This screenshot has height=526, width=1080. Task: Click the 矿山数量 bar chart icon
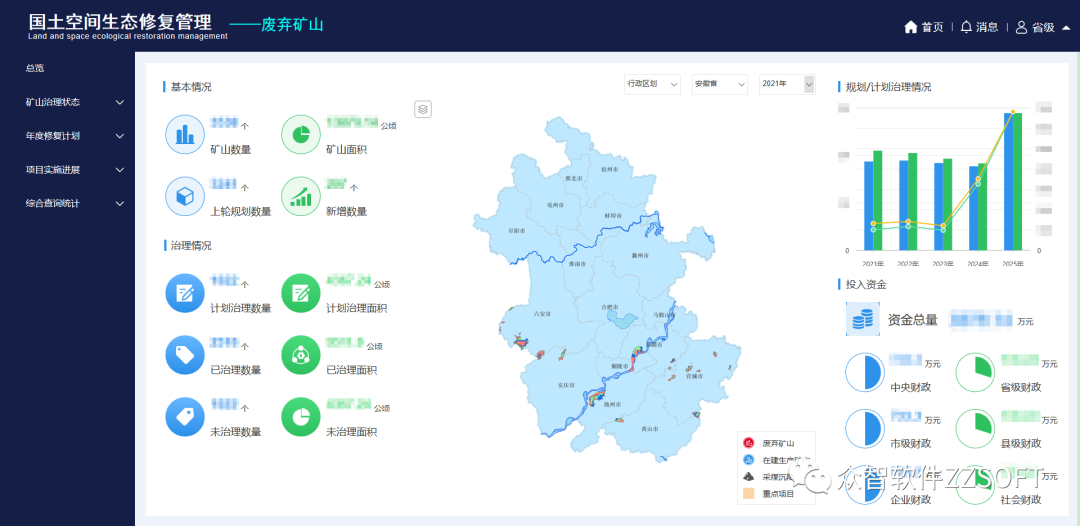click(x=185, y=135)
